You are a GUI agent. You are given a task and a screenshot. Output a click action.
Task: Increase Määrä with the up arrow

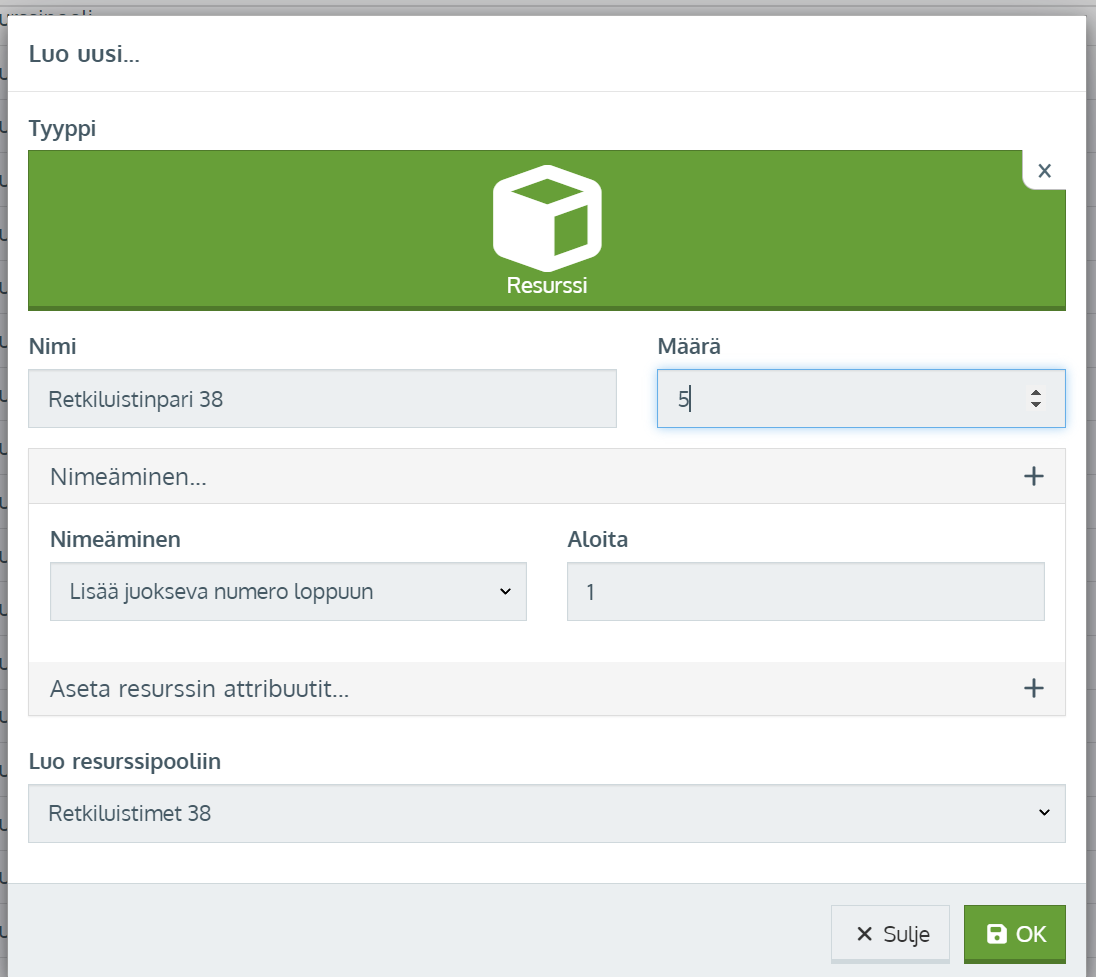coord(1036,392)
